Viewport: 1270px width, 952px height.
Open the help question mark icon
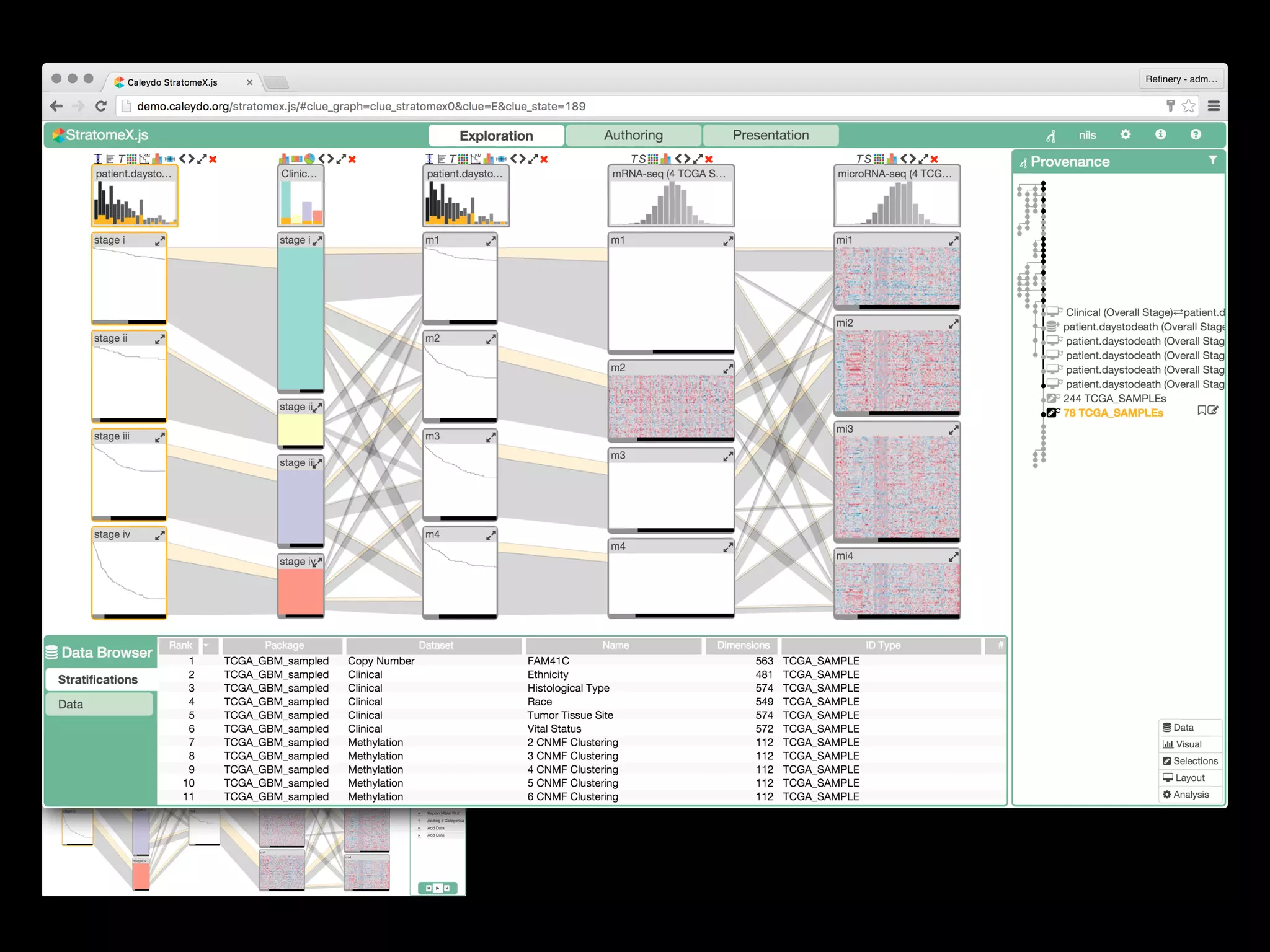point(1196,134)
